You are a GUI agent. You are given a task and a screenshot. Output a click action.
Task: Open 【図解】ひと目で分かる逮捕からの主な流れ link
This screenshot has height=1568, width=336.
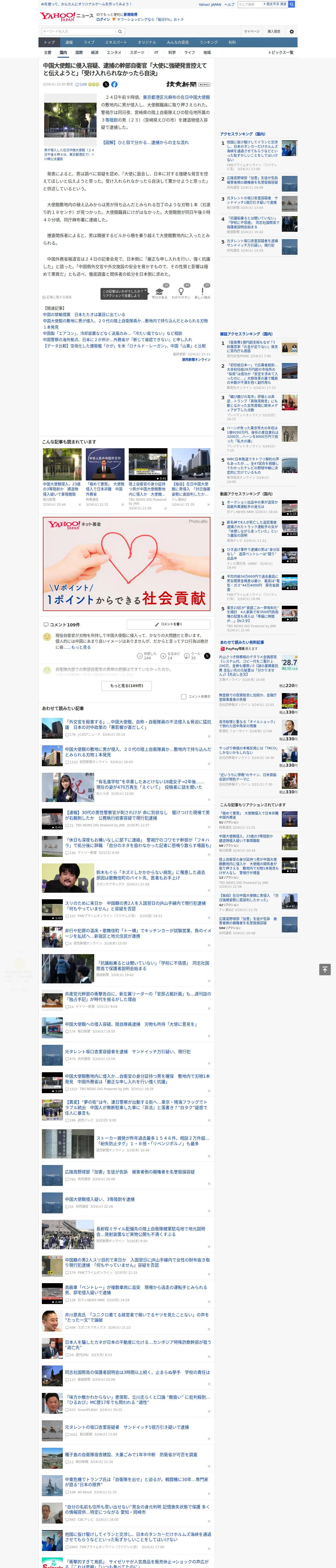pyautogui.click(x=146, y=142)
